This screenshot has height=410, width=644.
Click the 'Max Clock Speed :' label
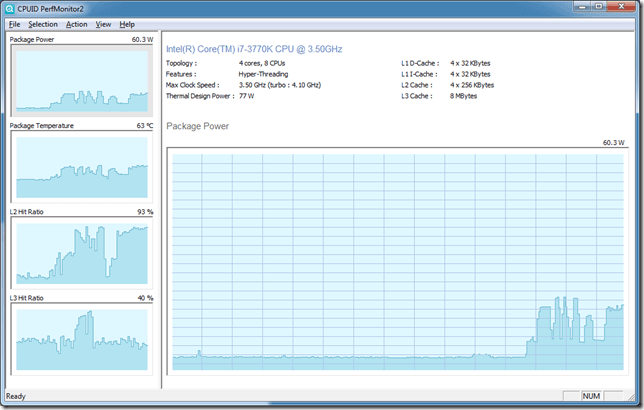coord(192,85)
